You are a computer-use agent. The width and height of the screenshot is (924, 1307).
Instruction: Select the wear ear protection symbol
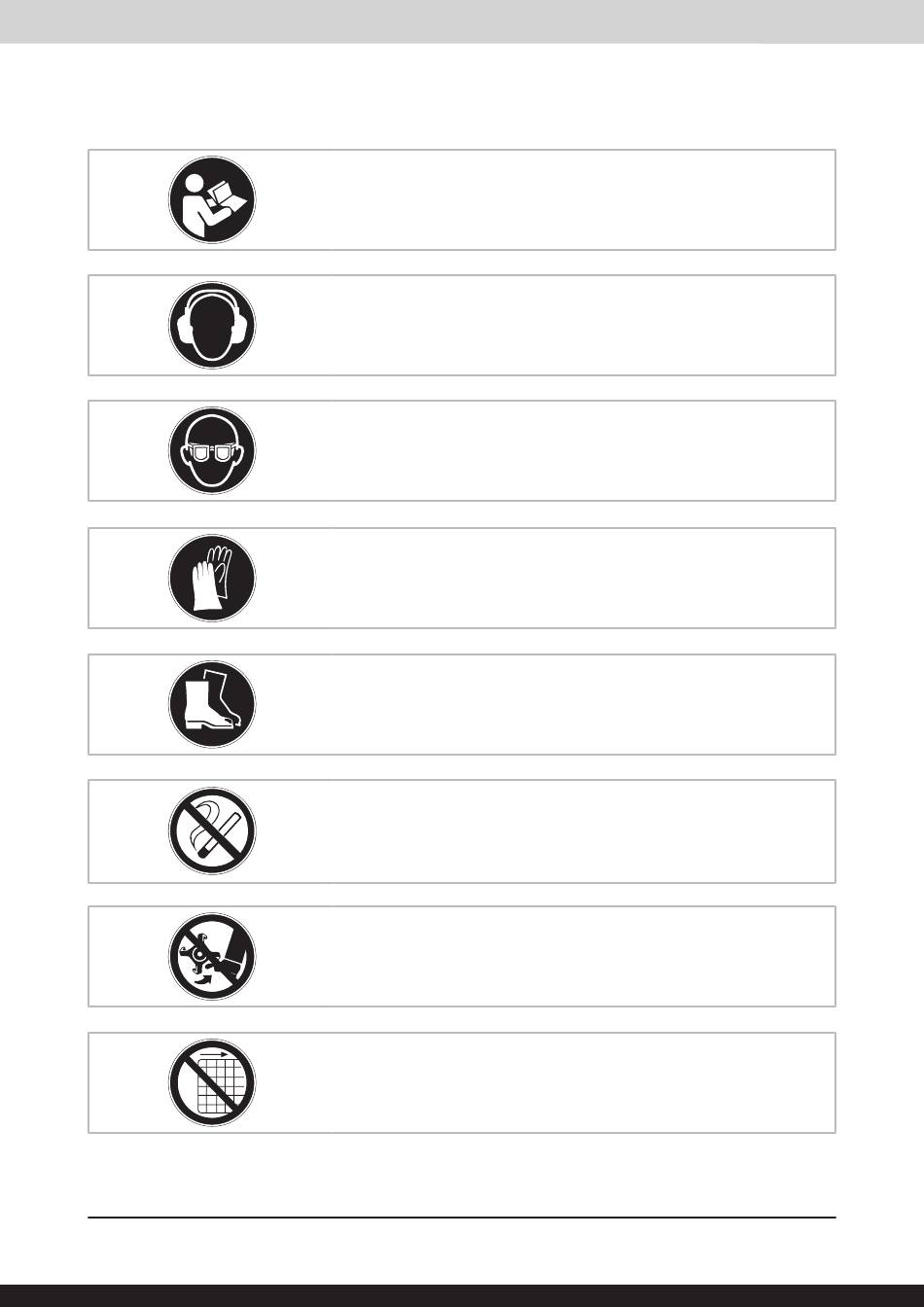pyautogui.click(x=212, y=326)
